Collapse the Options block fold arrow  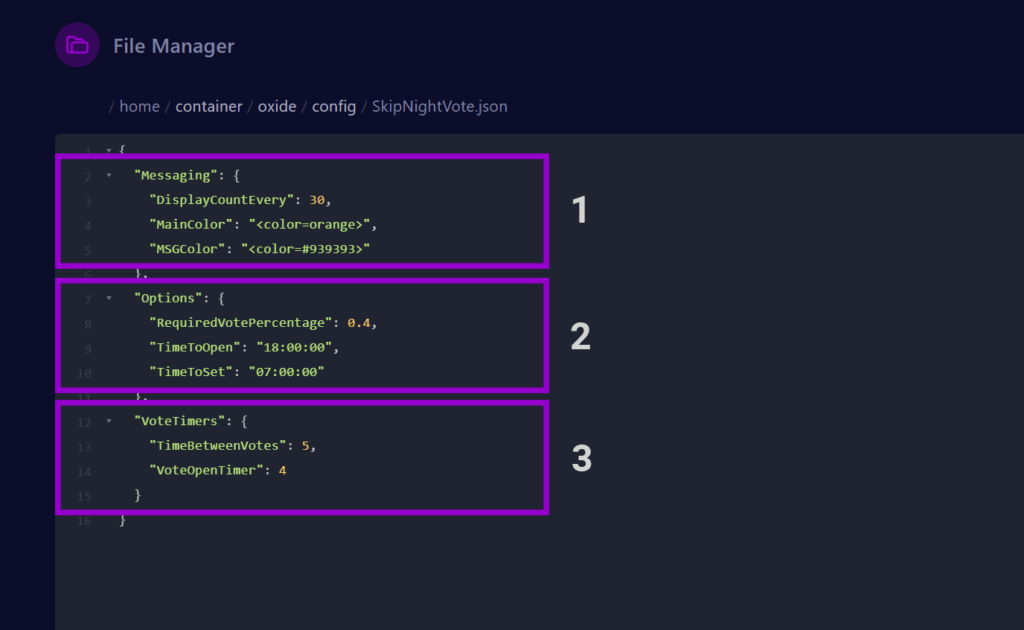109,298
